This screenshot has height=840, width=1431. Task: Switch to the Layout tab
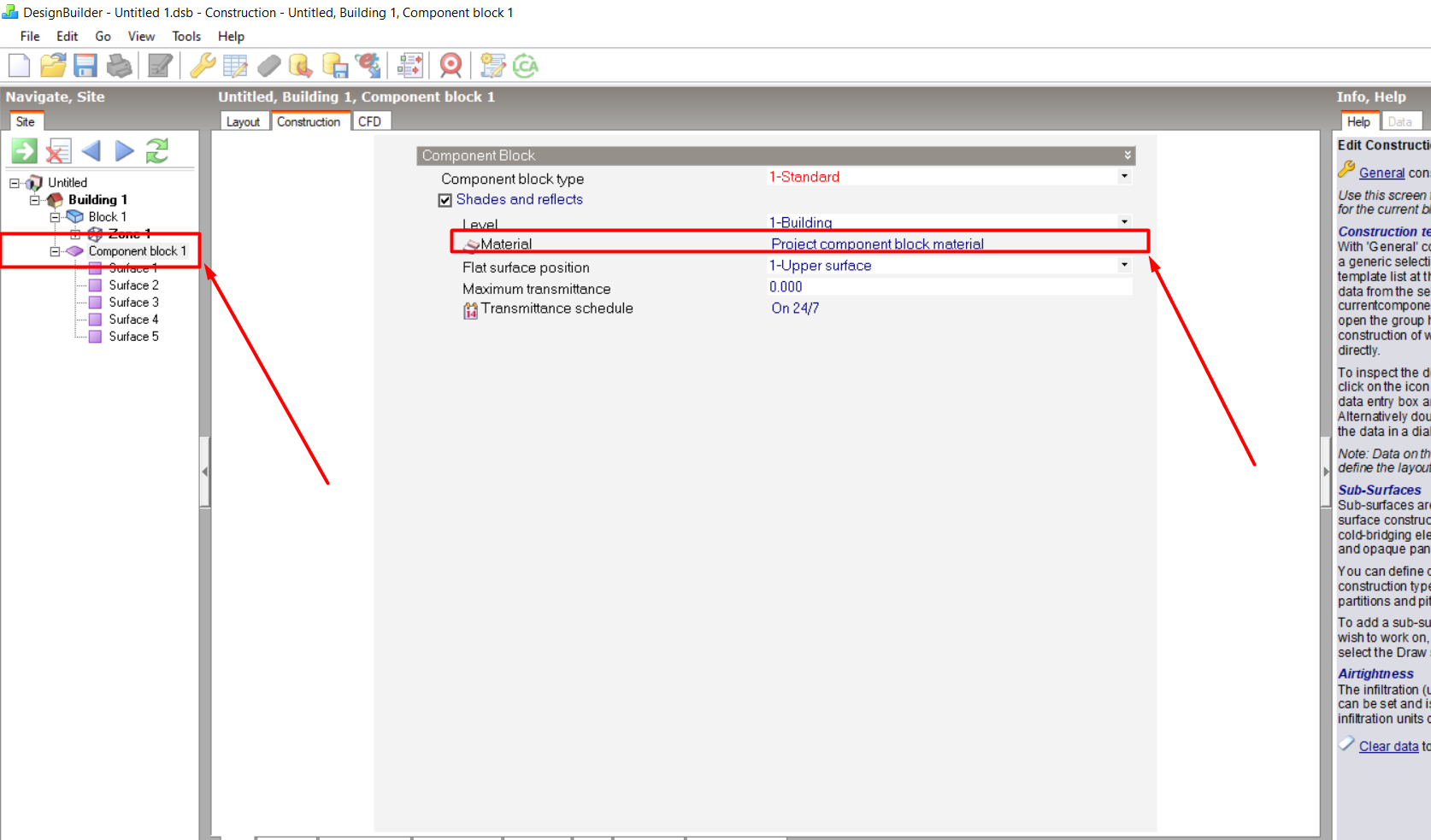coord(243,121)
